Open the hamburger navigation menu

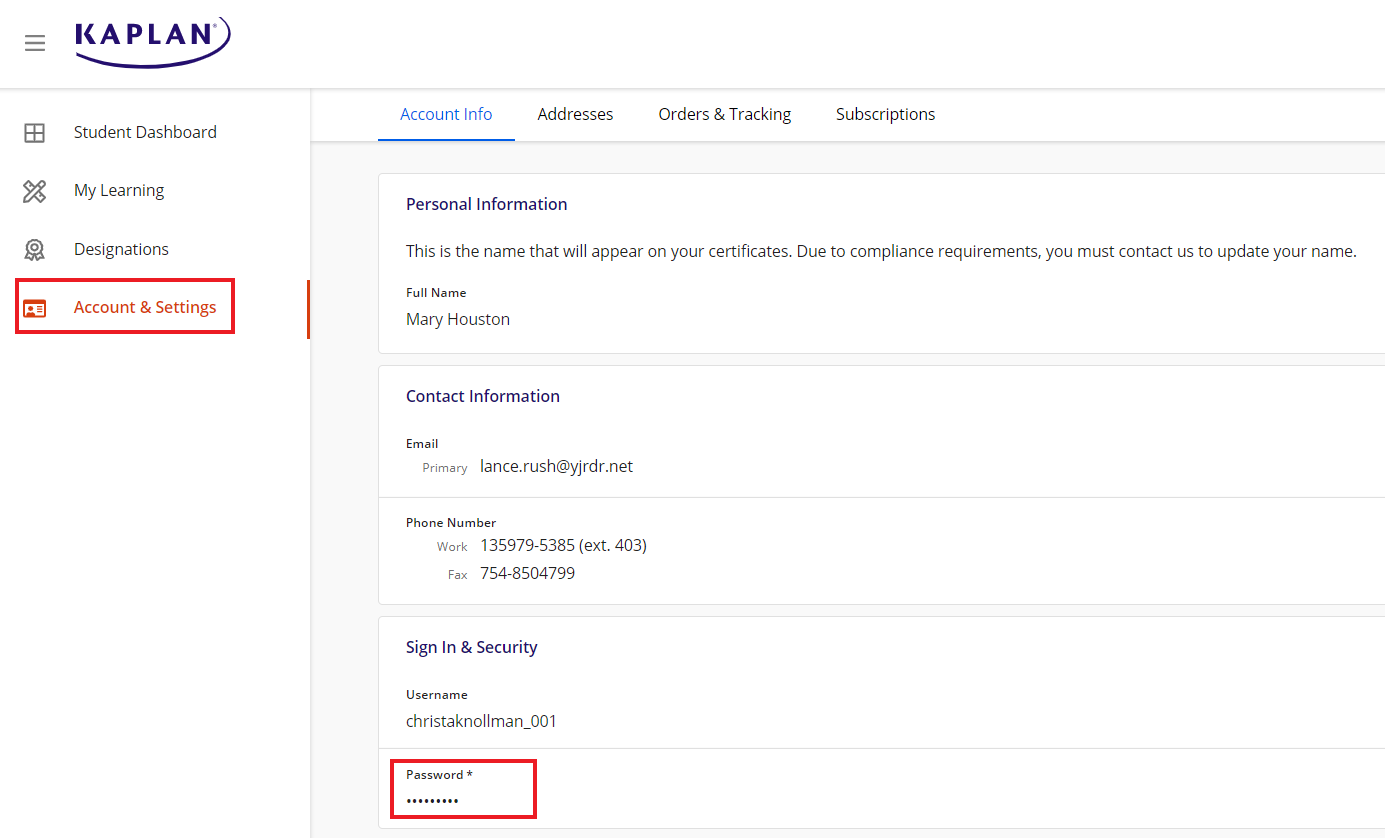(x=35, y=43)
